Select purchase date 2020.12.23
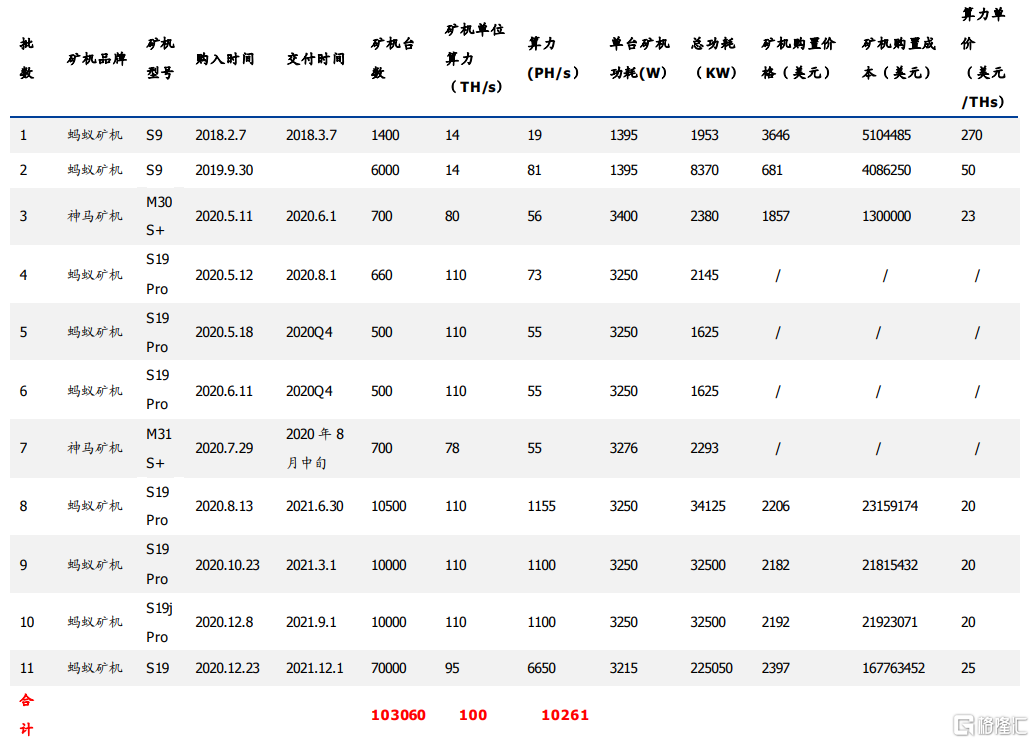 coord(228,669)
